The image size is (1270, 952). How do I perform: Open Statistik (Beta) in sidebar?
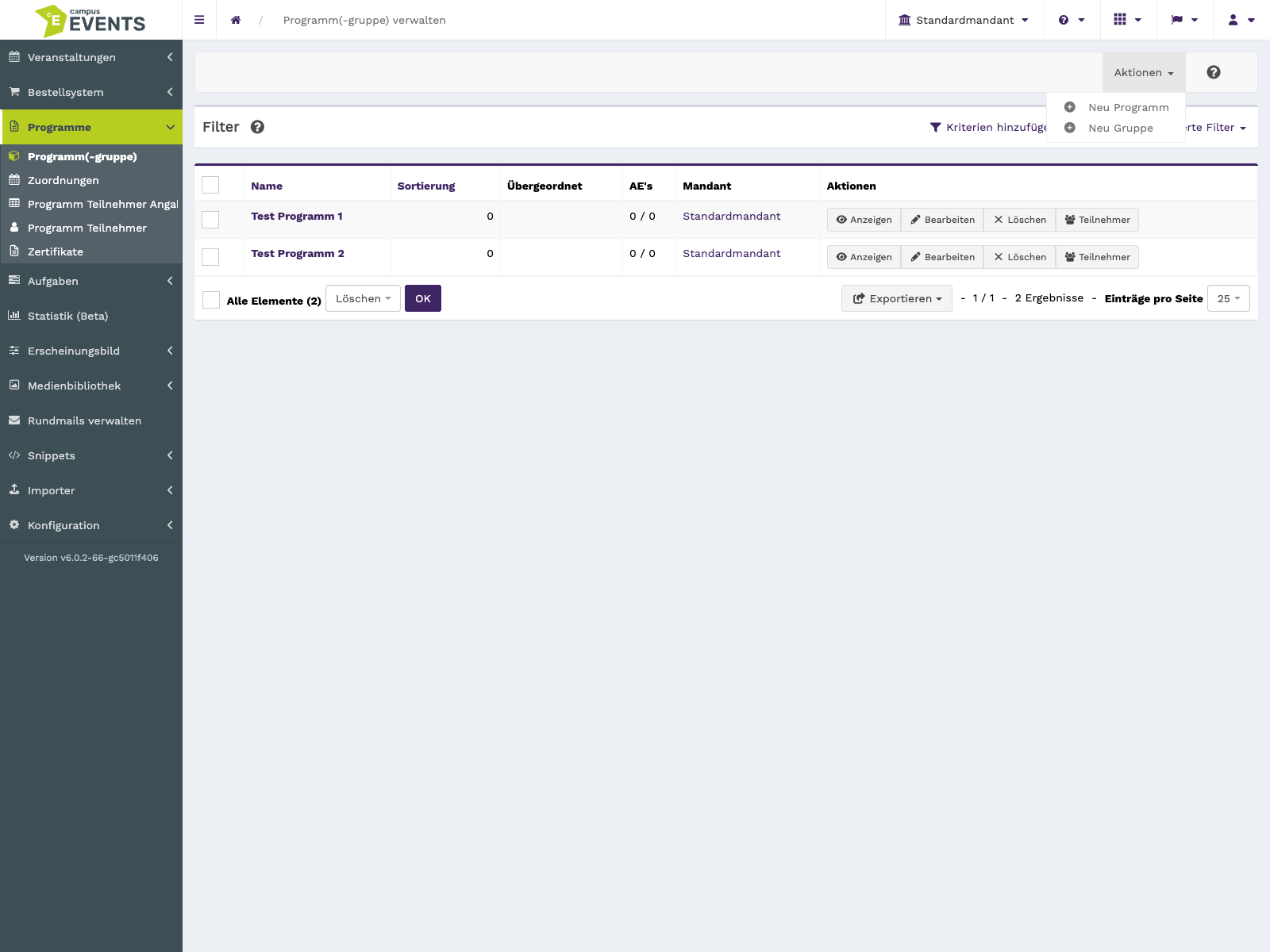[91, 316]
